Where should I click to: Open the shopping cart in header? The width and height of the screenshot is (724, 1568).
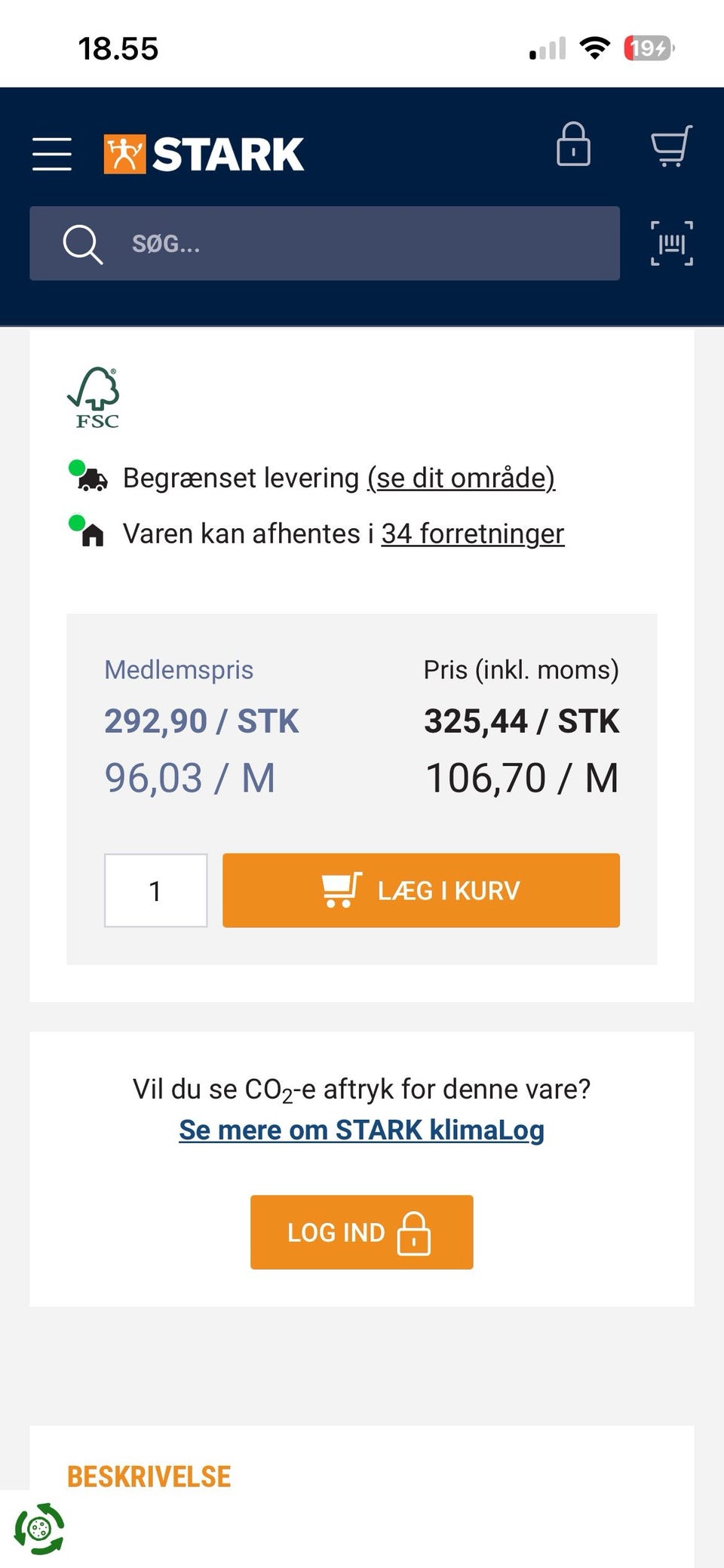671,146
